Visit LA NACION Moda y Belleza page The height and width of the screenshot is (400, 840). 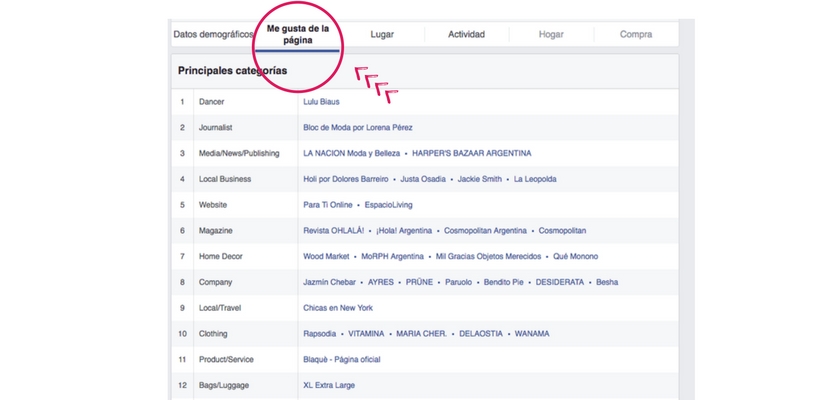[x=351, y=153]
